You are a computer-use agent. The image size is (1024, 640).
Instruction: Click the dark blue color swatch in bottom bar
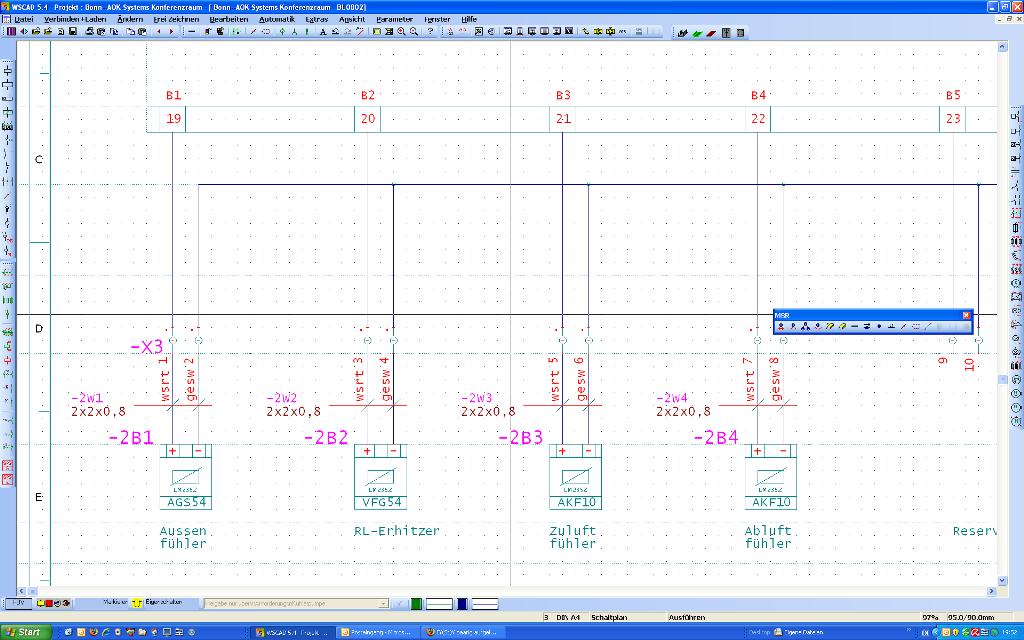pos(462,604)
